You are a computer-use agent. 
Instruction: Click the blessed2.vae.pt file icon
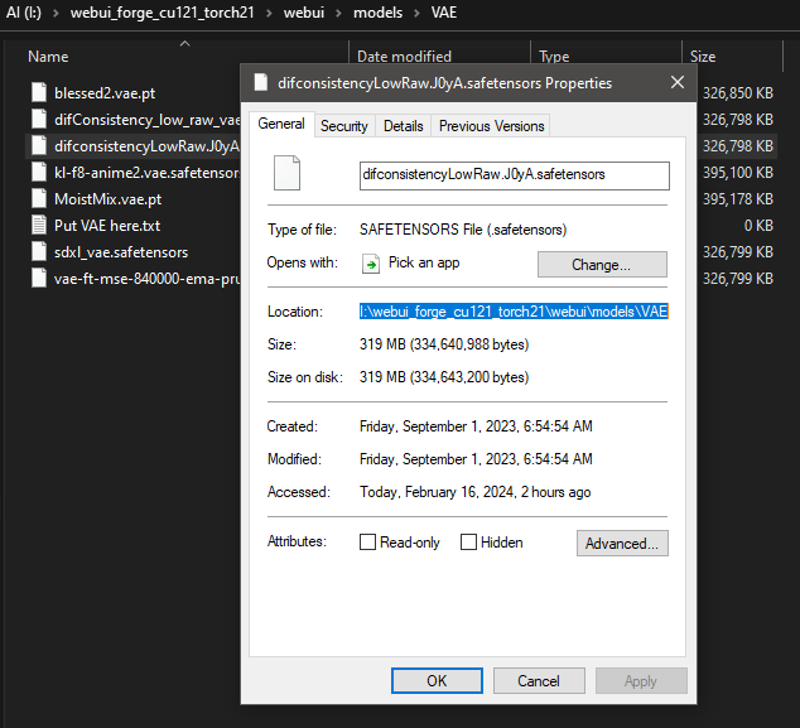coord(39,93)
